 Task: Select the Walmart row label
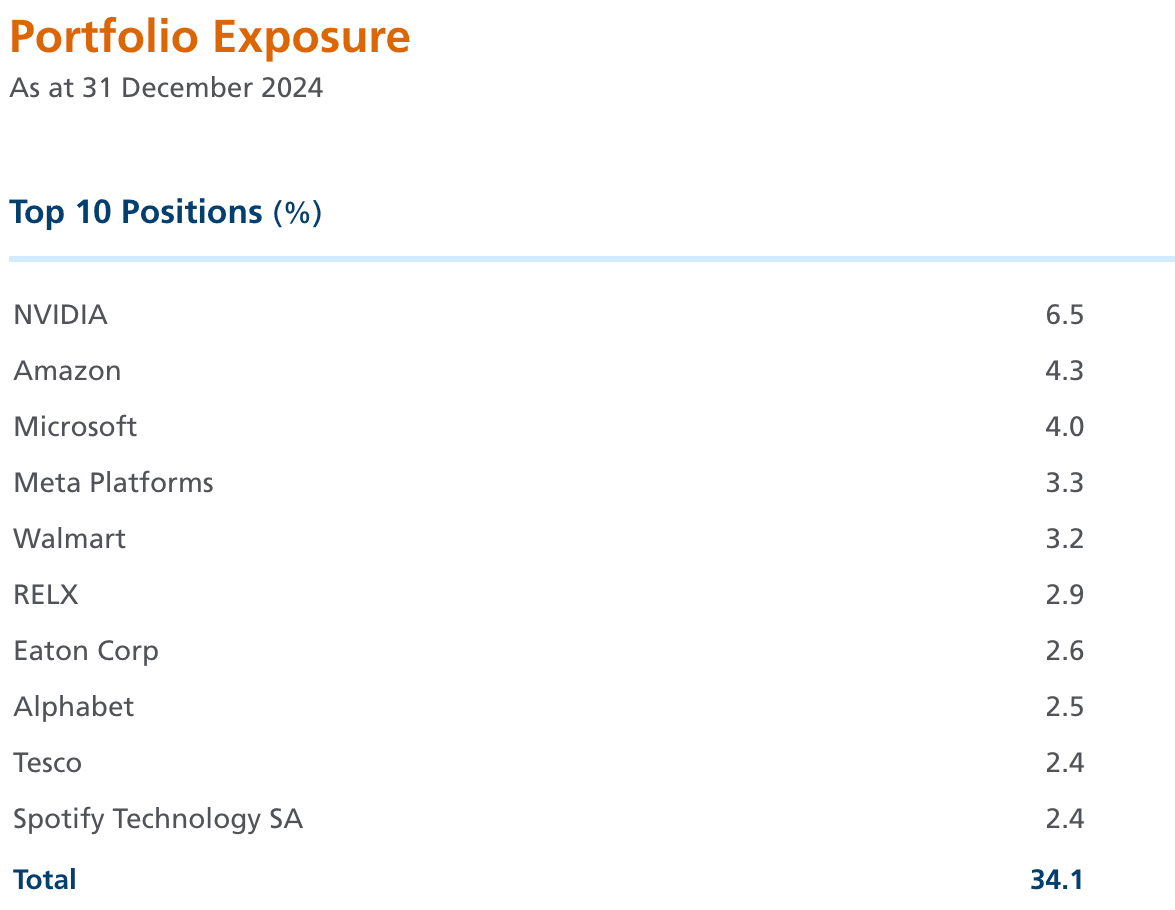coord(70,539)
